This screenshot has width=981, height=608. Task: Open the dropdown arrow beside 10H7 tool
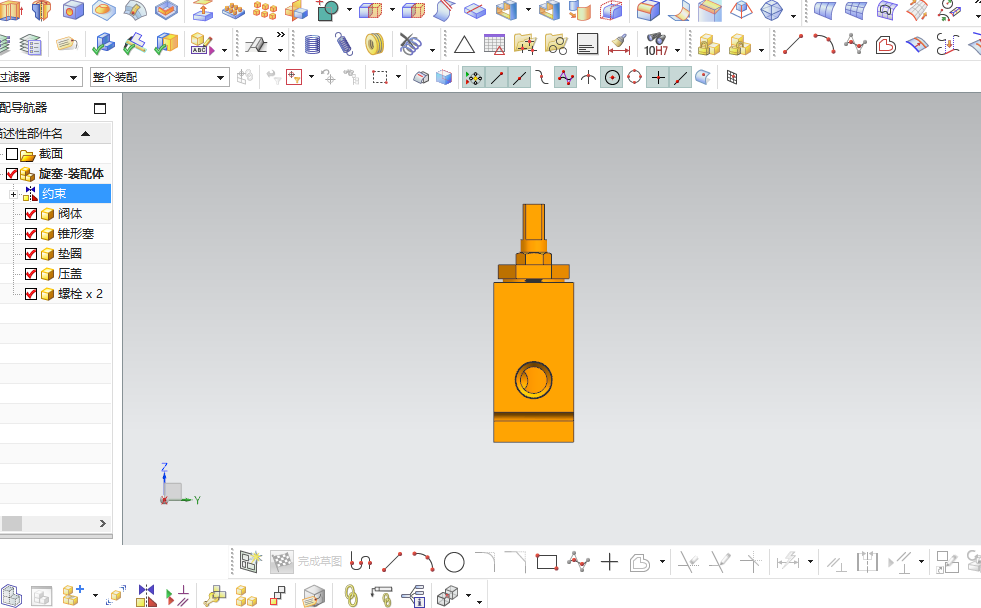coord(678,50)
